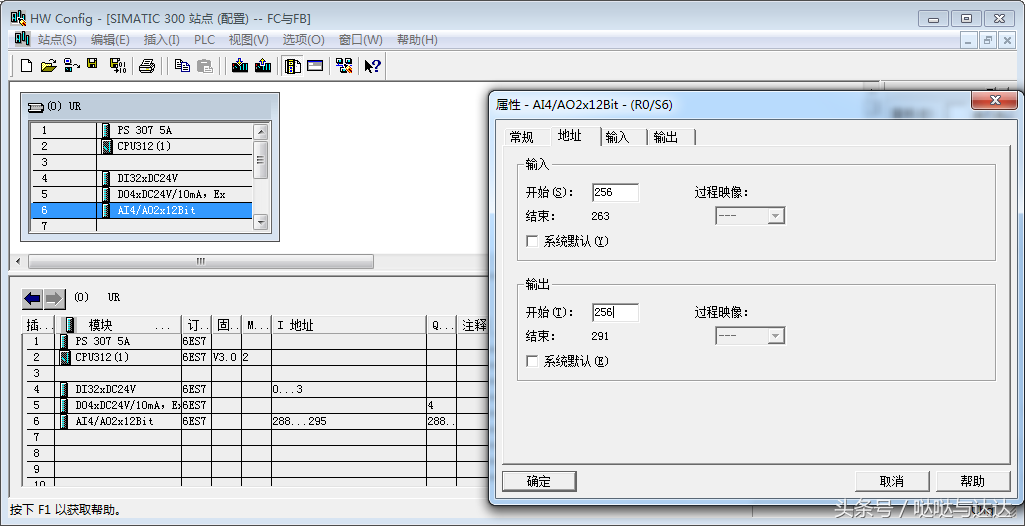The width and height of the screenshot is (1025, 526).
Task: Enable 系统默认(Y) checkbox for inputs
Action: click(x=532, y=241)
